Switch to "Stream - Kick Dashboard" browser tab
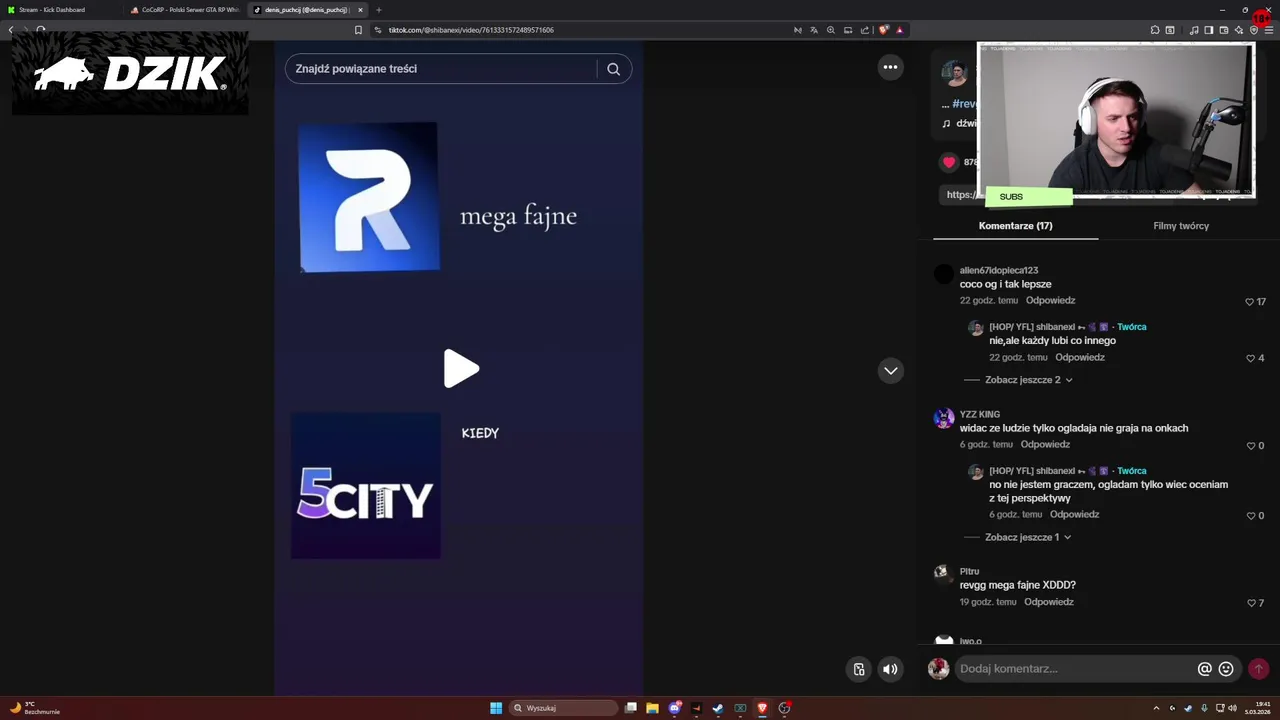The height and width of the screenshot is (720, 1280). tap(60, 10)
